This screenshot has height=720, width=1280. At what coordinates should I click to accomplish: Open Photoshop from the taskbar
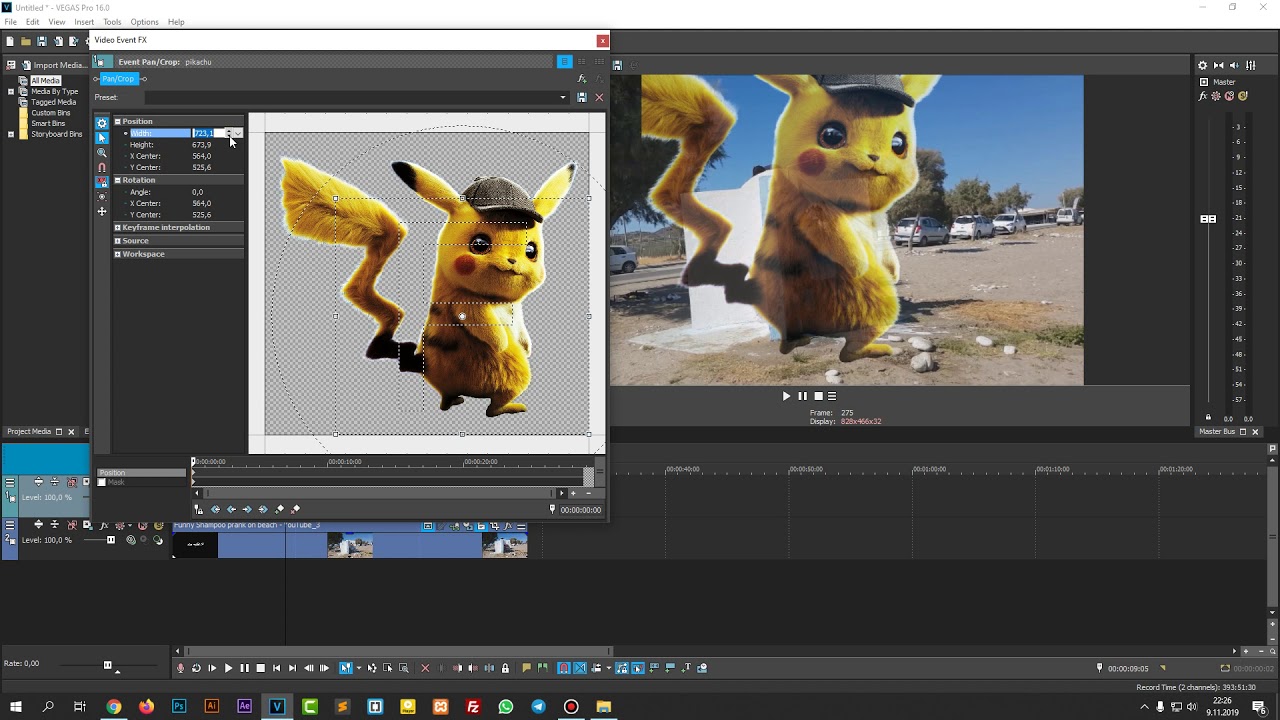tap(179, 706)
